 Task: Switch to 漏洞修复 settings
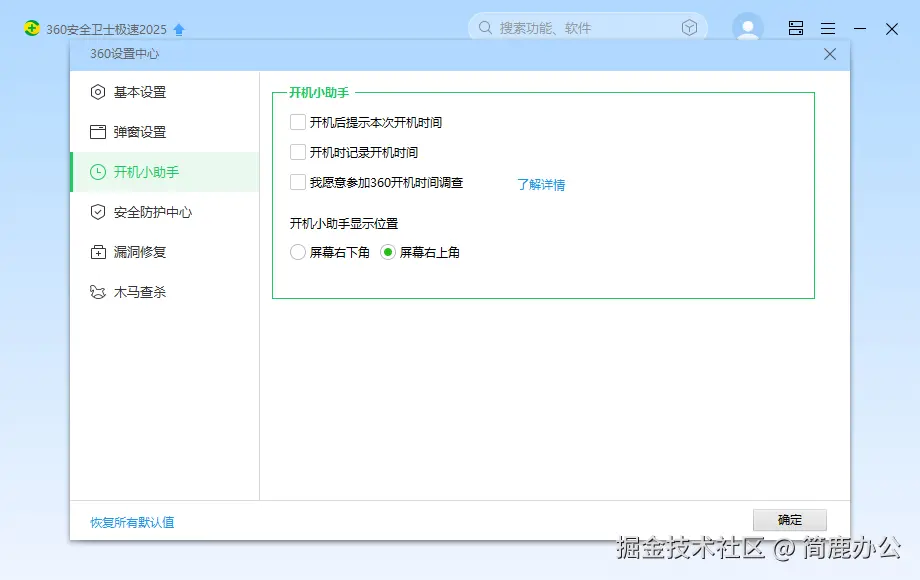click(x=165, y=252)
